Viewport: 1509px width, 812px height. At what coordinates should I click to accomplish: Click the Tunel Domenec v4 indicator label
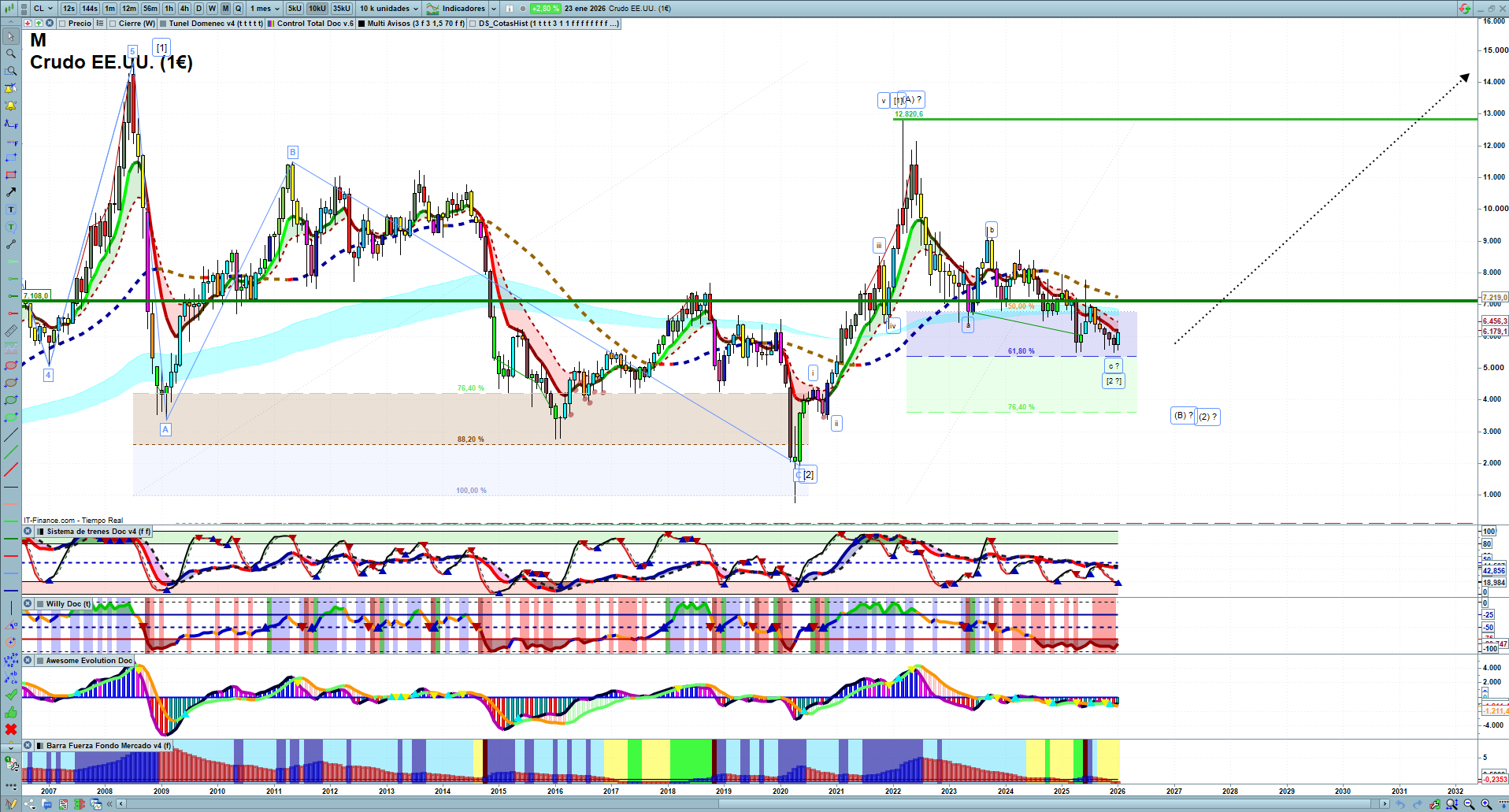point(215,24)
